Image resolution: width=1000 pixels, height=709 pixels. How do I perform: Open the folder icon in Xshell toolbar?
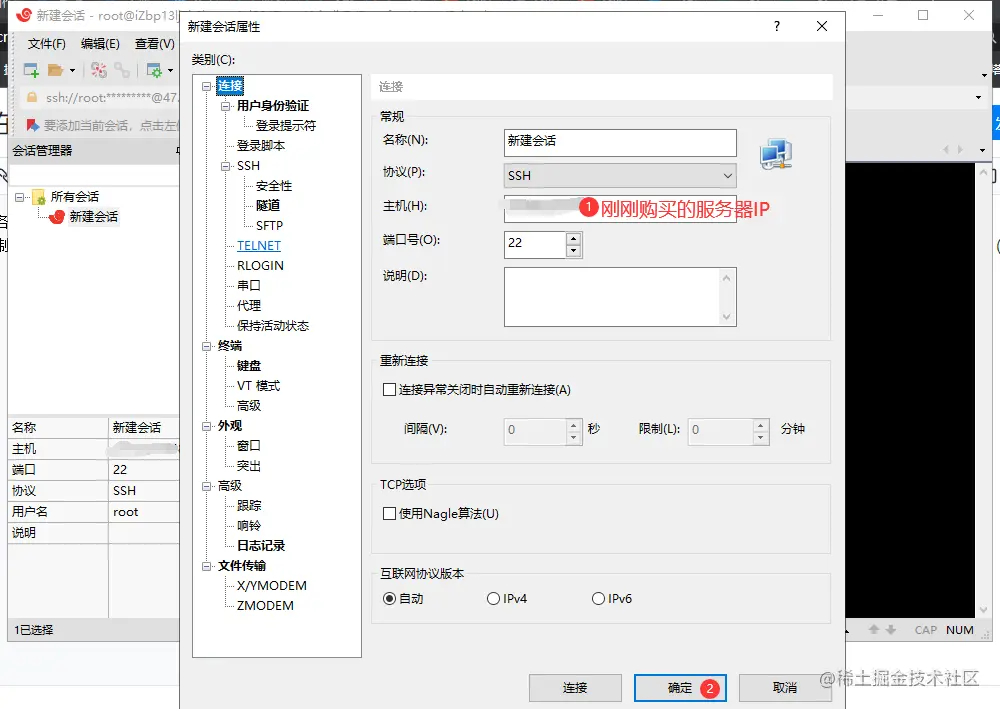[x=55, y=70]
